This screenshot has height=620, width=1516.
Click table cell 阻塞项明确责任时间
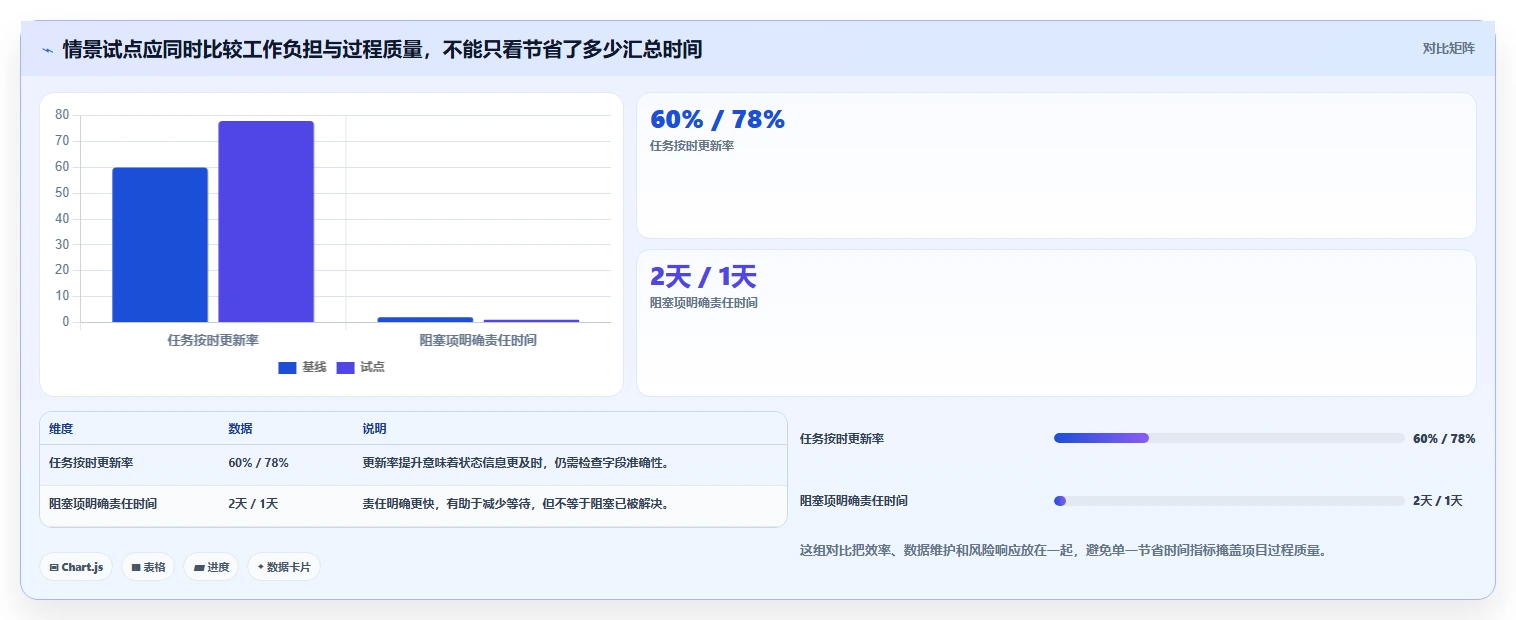tap(103, 504)
